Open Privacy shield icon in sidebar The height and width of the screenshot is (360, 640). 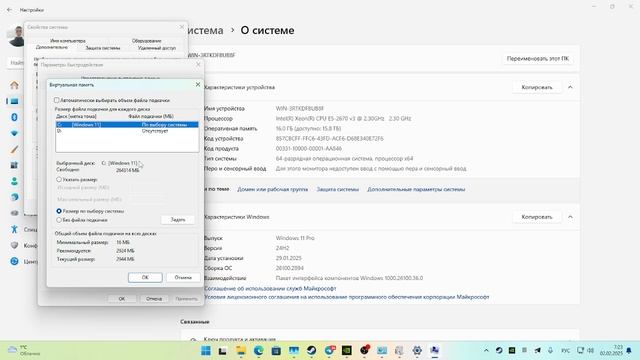click(x=14, y=245)
